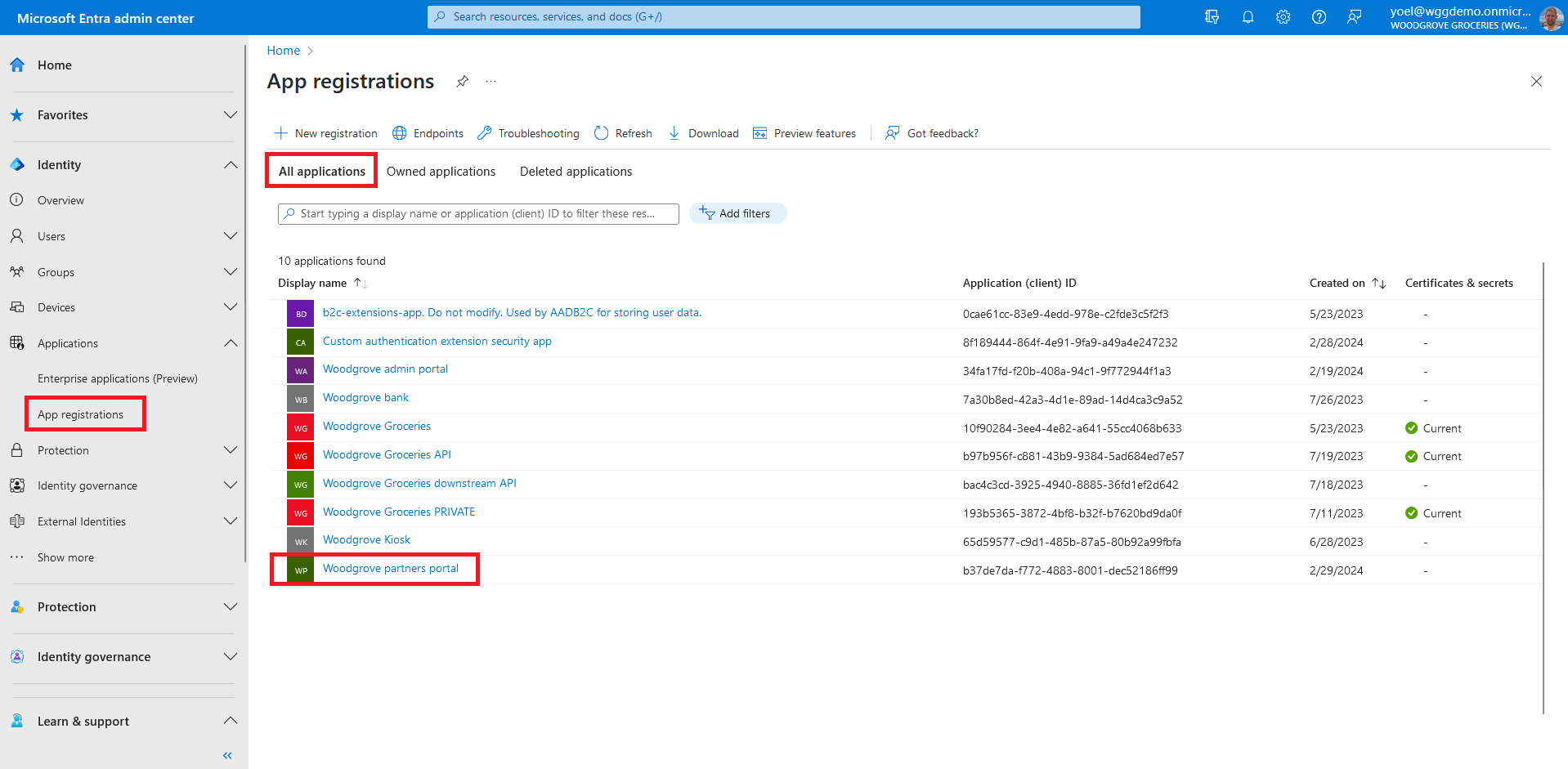Click the New registration button

326,133
